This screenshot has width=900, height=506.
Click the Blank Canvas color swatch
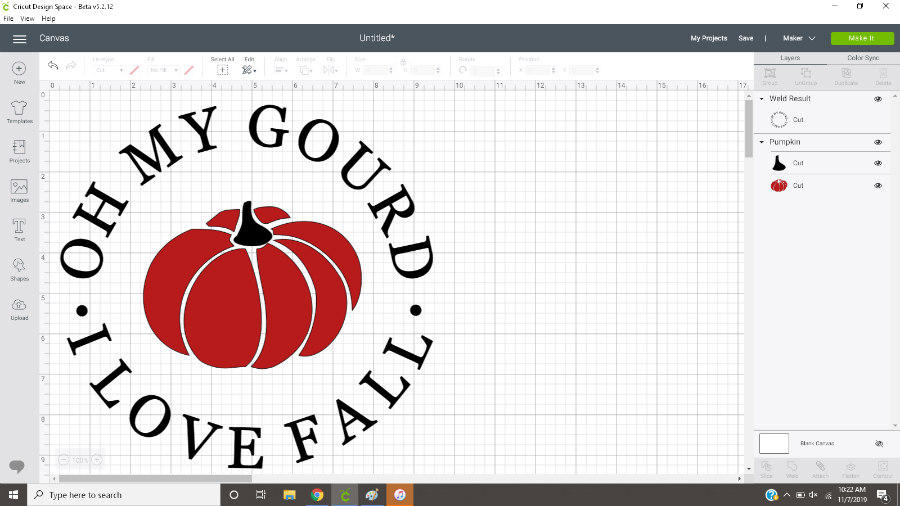(774, 443)
